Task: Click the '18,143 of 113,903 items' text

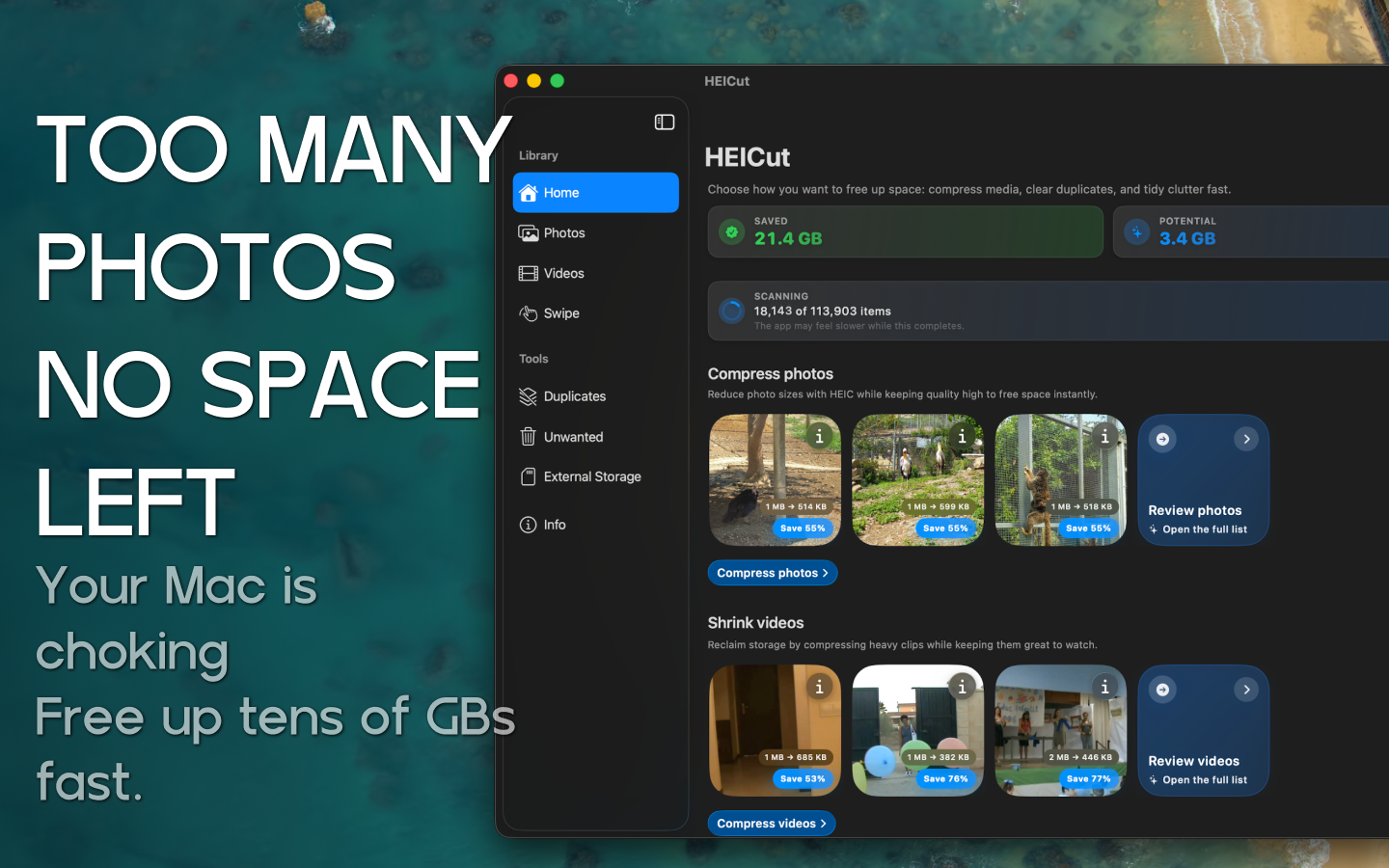Action: click(x=823, y=312)
